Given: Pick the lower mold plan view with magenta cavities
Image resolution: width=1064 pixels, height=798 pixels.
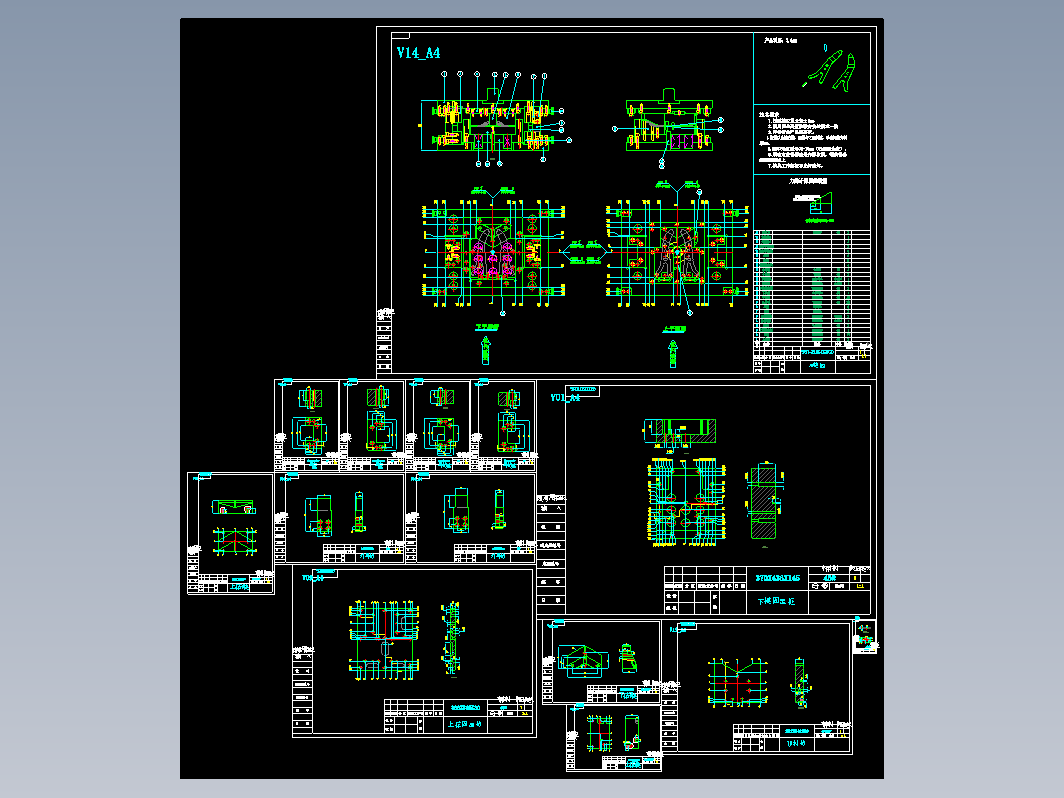Looking at the screenshot, I should pyautogui.click(x=494, y=252).
